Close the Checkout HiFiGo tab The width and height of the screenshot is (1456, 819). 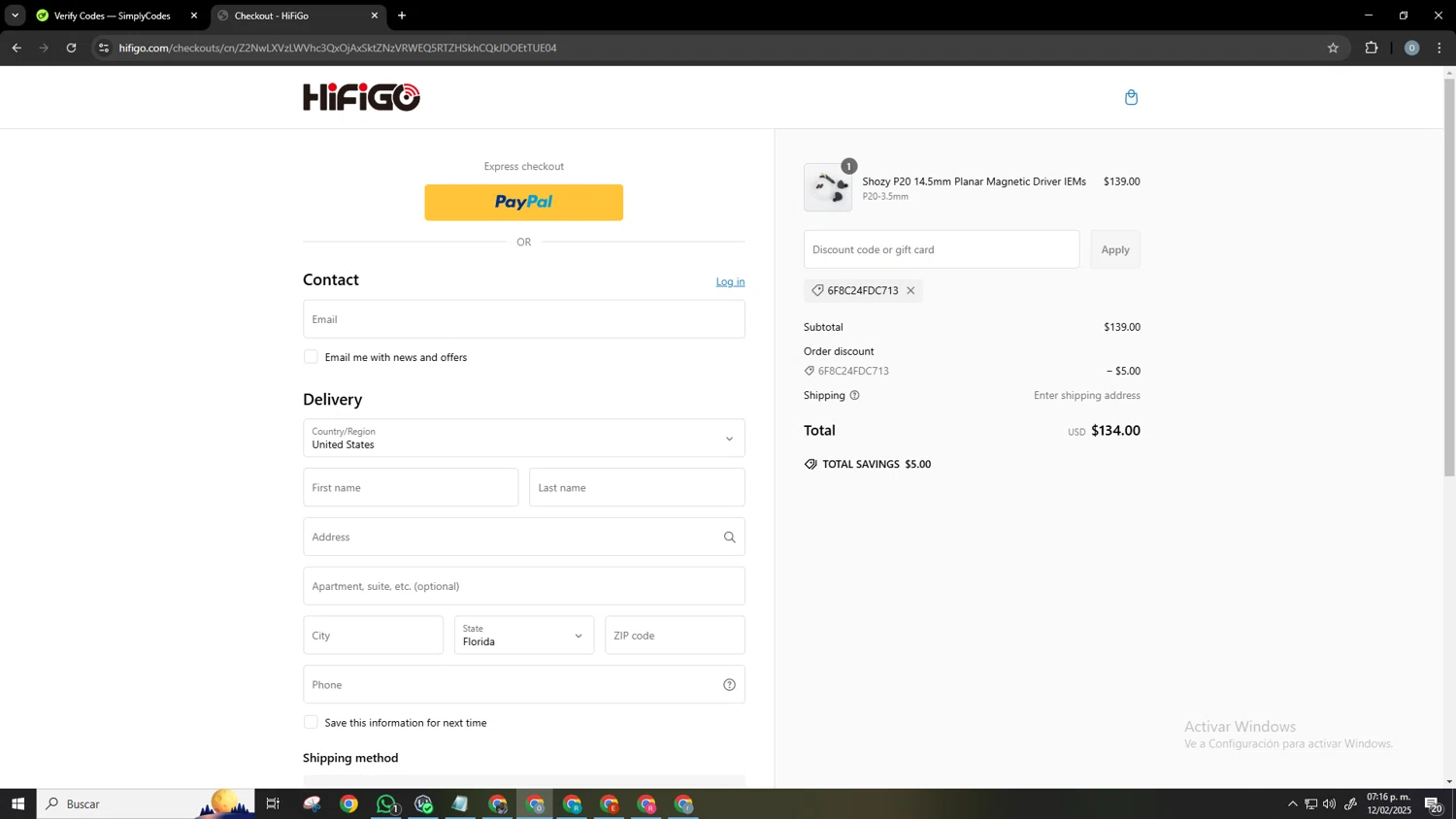click(374, 16)
